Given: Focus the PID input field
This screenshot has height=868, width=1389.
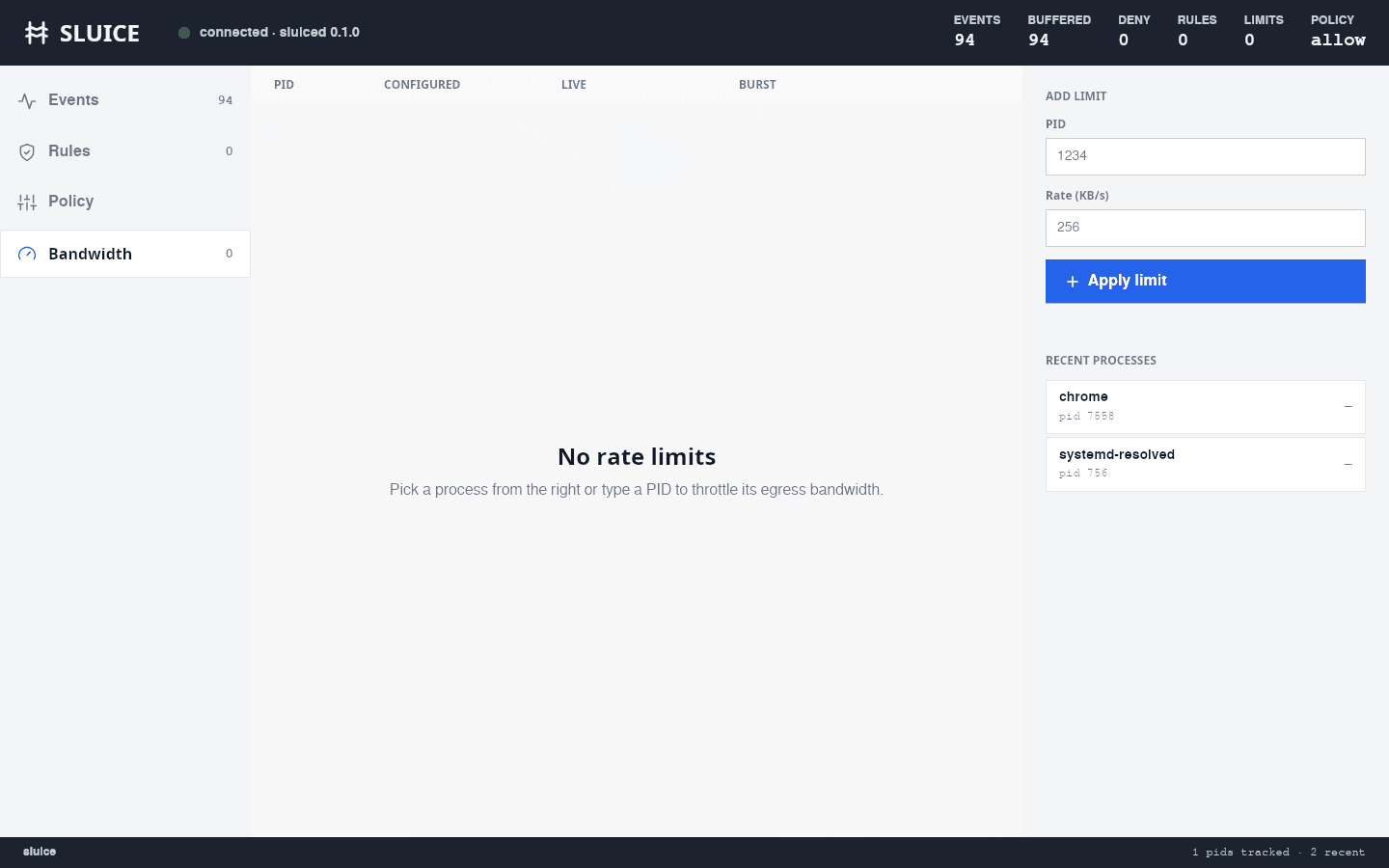Looking at the screenshot, I should [1206, 156].
